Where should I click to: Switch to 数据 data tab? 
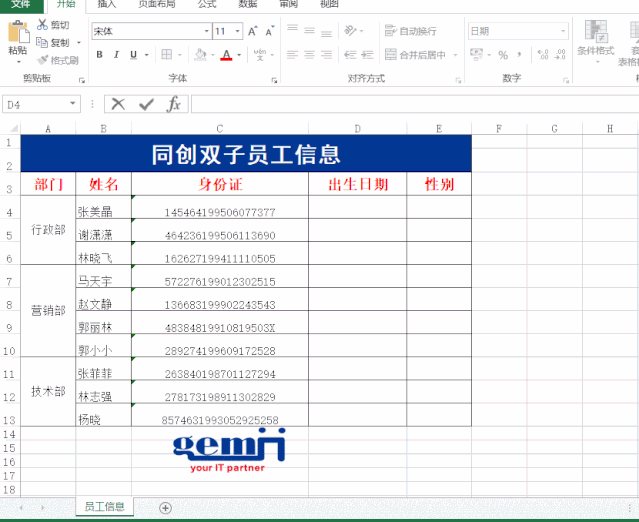point(248,4)
